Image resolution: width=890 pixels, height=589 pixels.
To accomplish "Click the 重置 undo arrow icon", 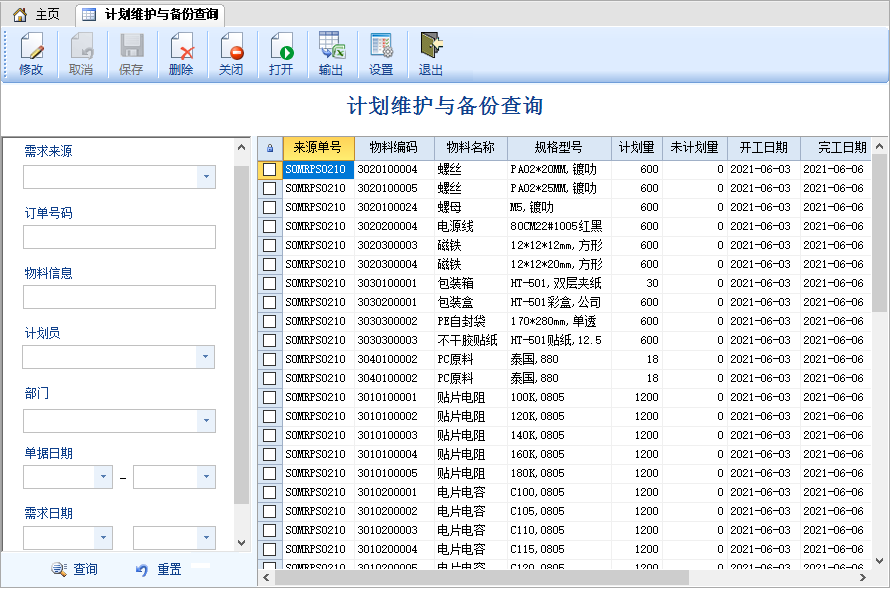I will pos(142,570).
